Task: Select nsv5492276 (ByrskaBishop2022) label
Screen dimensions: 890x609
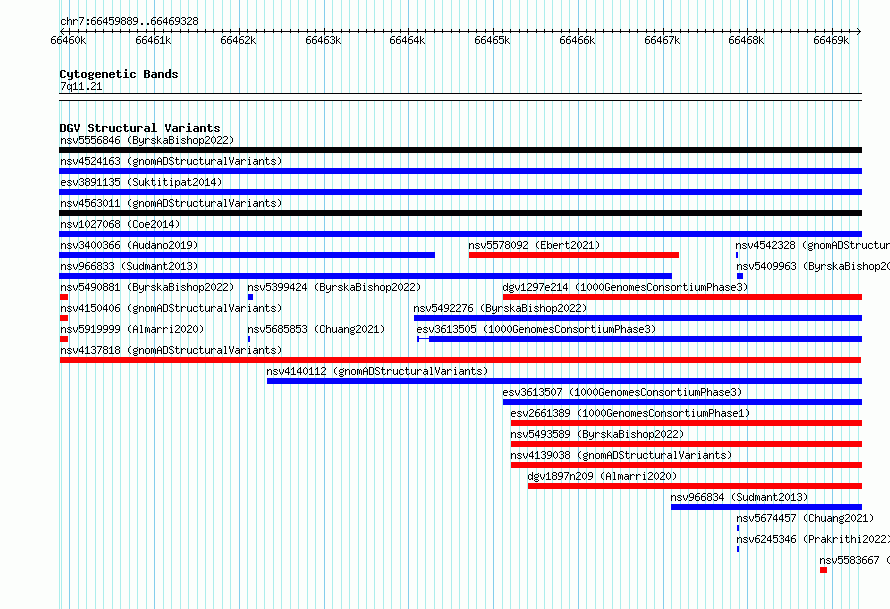Action: tap(500, 308)
